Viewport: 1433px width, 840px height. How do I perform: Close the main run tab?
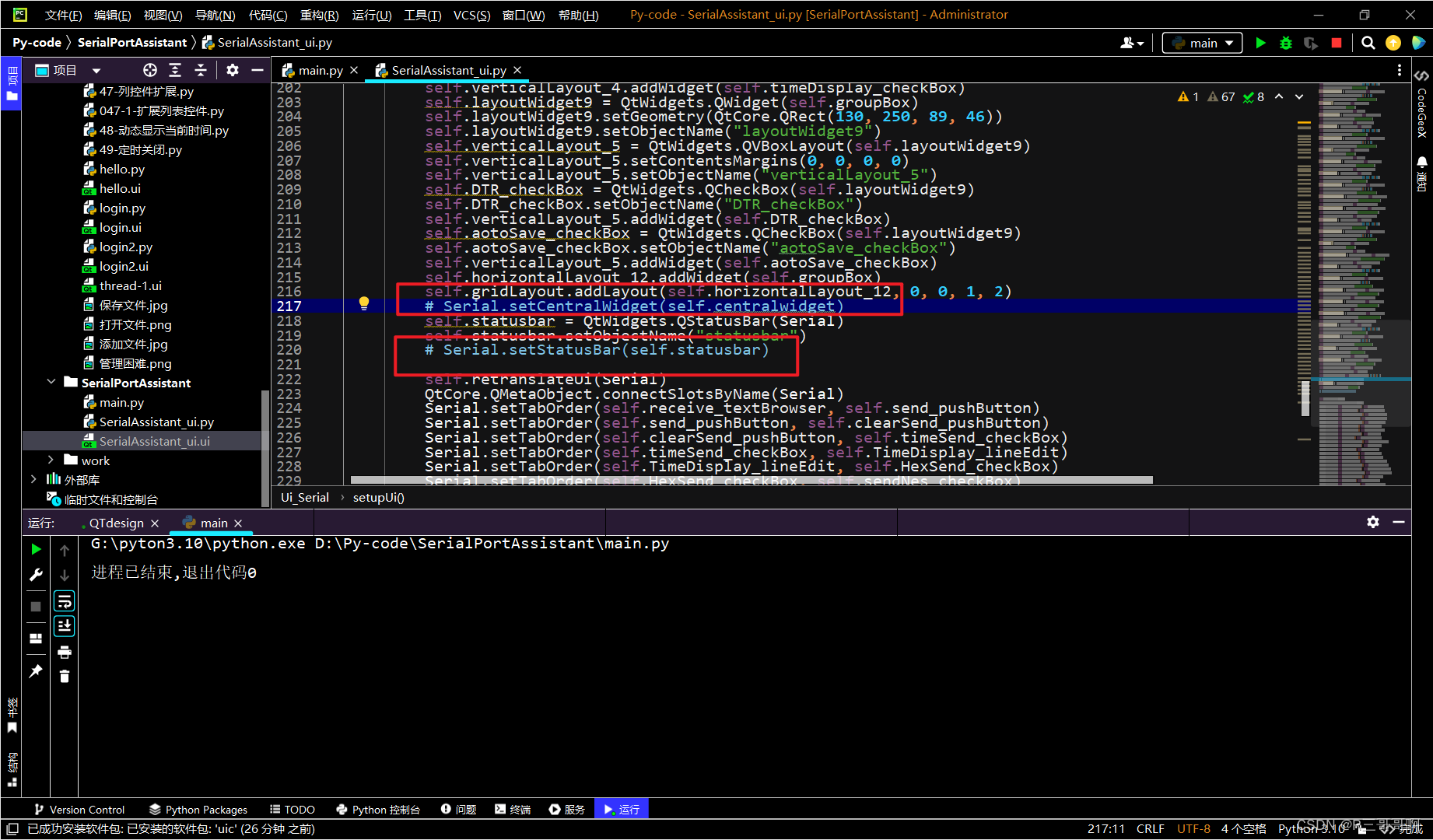point(238,523)
